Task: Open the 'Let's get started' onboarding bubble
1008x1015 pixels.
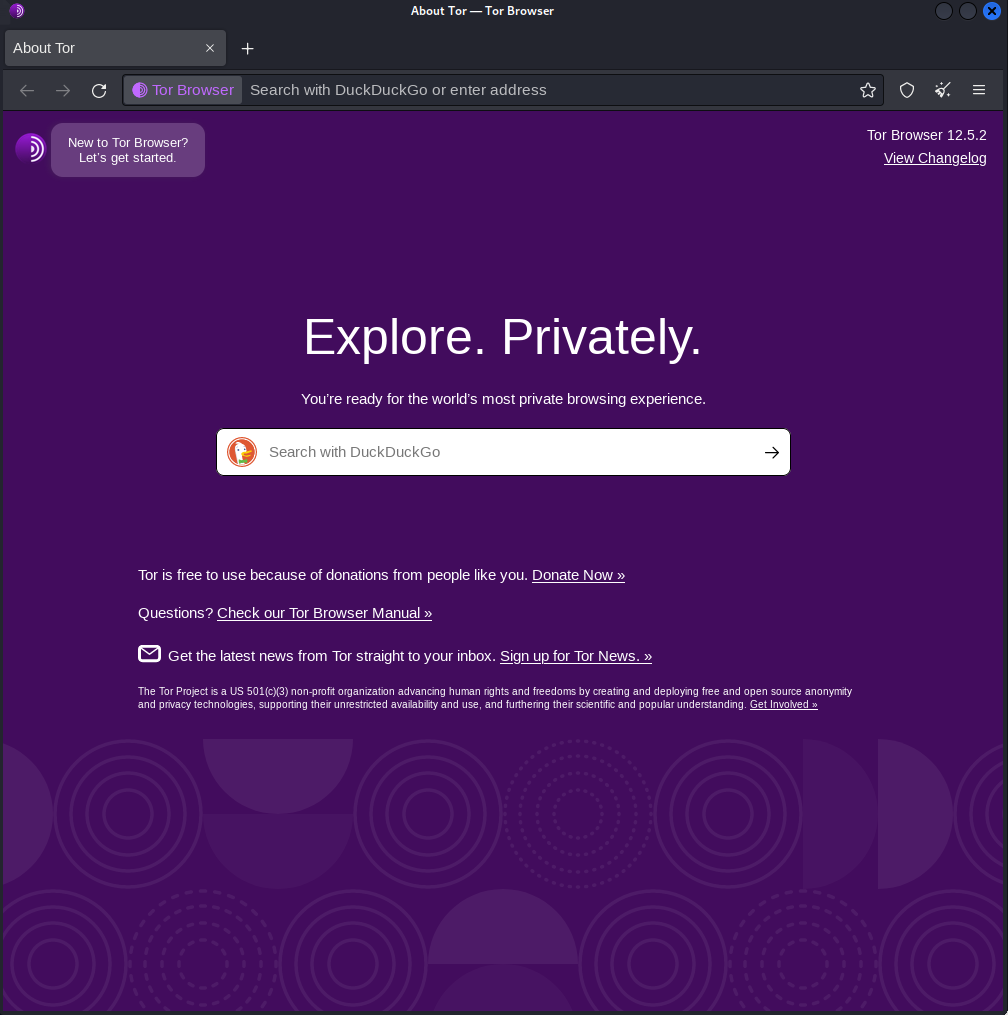Action: [128, 150]
